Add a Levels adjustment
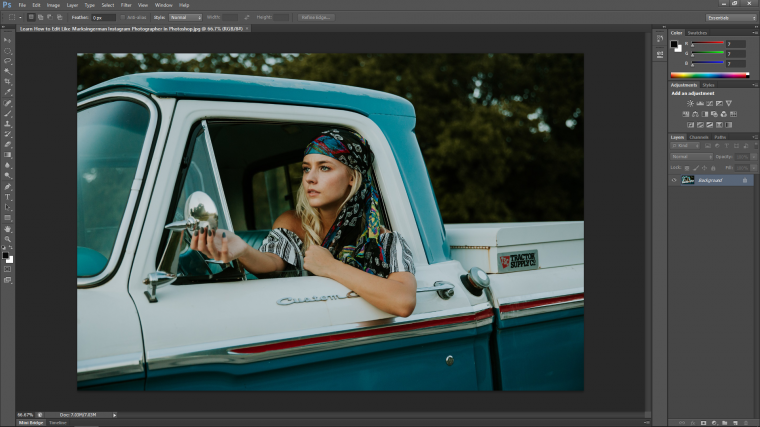Image resolution: width=760 pixels, height=427 pixels. coord(700,103)
